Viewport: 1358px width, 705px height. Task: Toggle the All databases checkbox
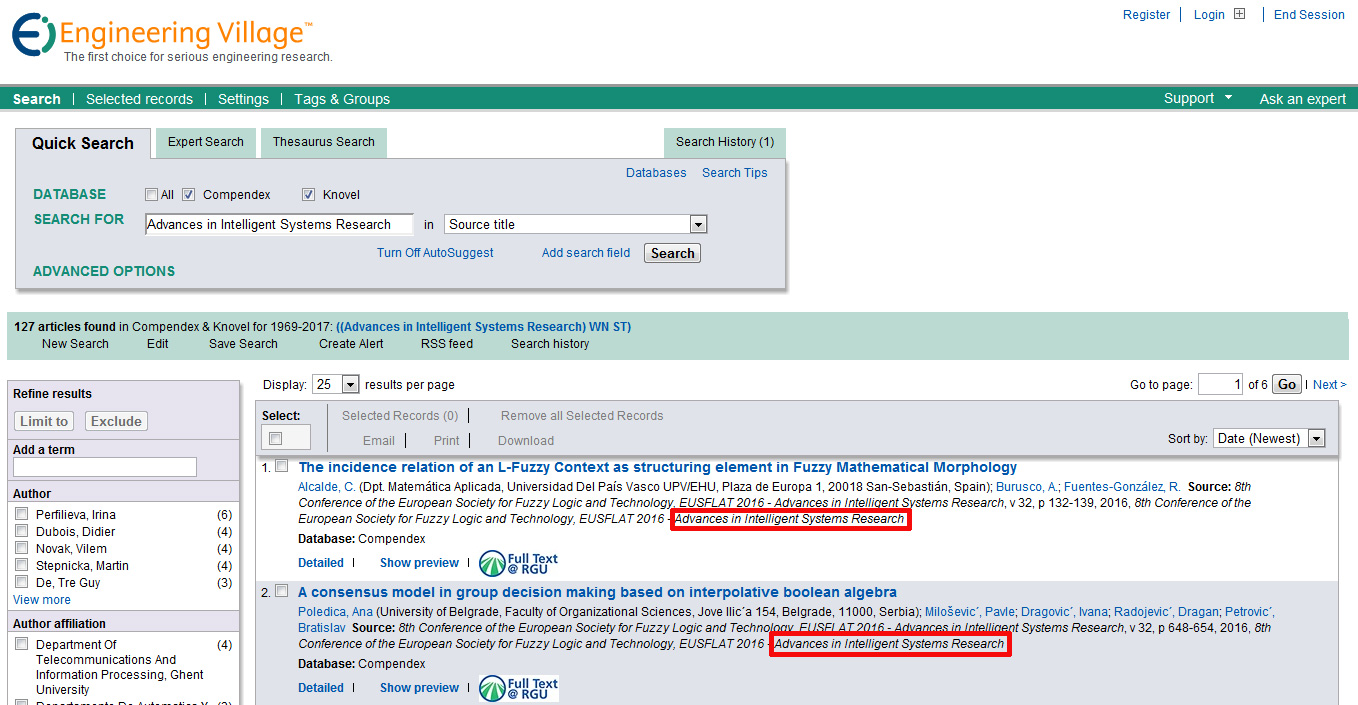[152, 195]
